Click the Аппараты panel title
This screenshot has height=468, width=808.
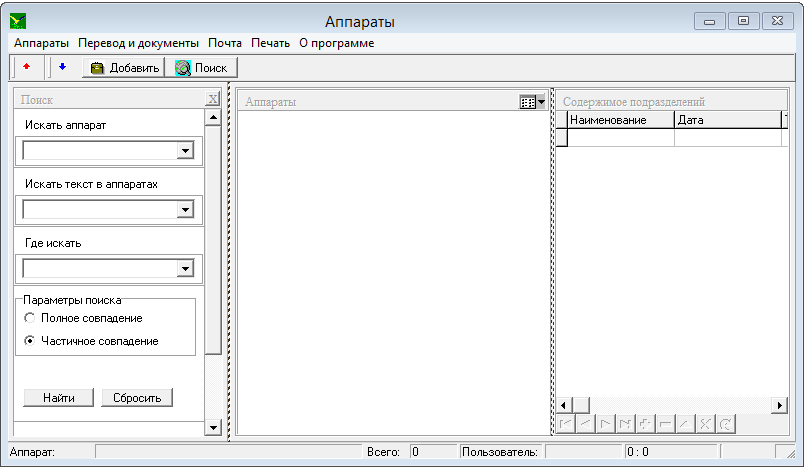click(270, 102)
